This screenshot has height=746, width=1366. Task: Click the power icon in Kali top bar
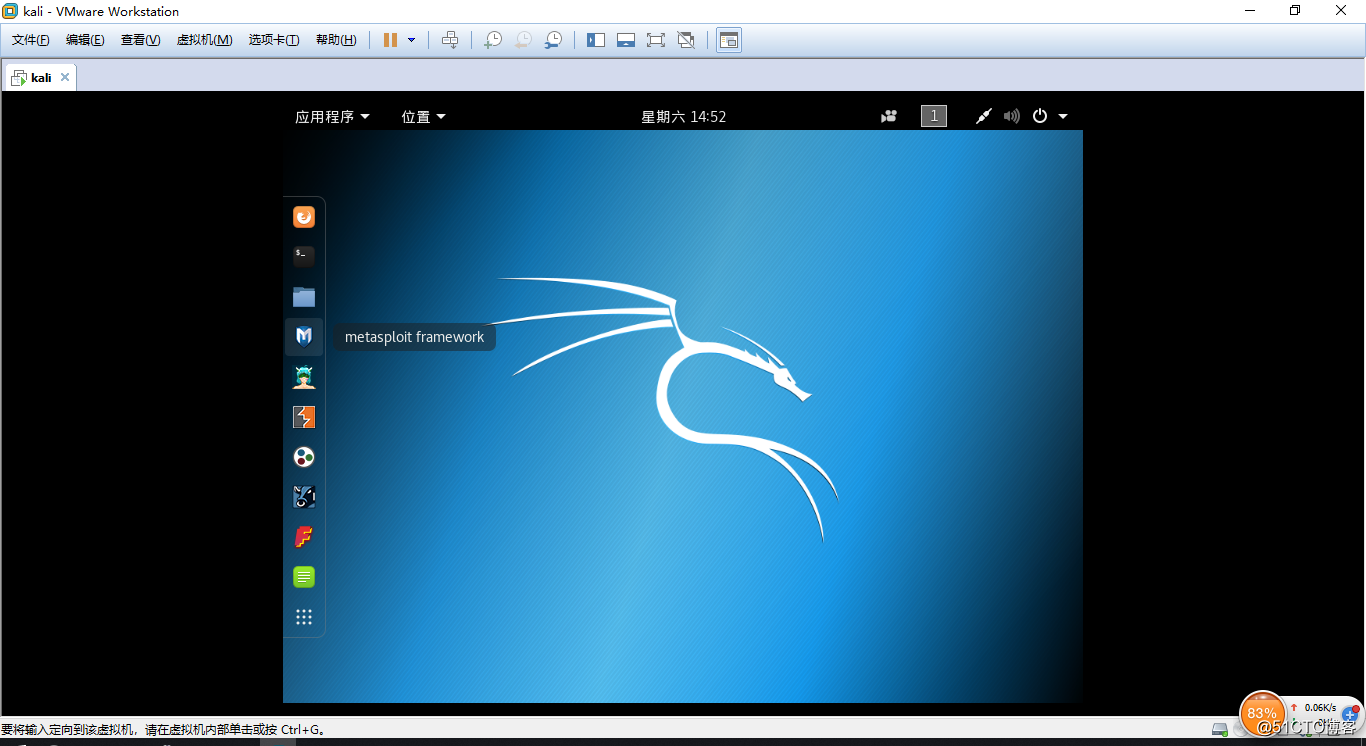[x=1040, y=116]
